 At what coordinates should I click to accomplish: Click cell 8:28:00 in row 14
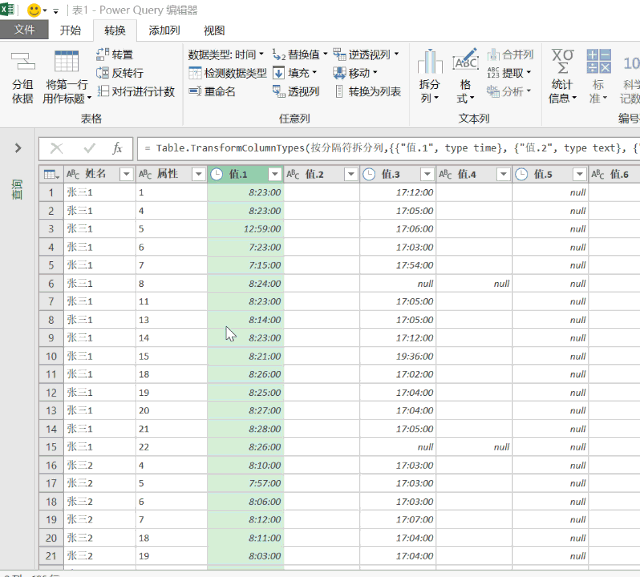coord(246,429)
